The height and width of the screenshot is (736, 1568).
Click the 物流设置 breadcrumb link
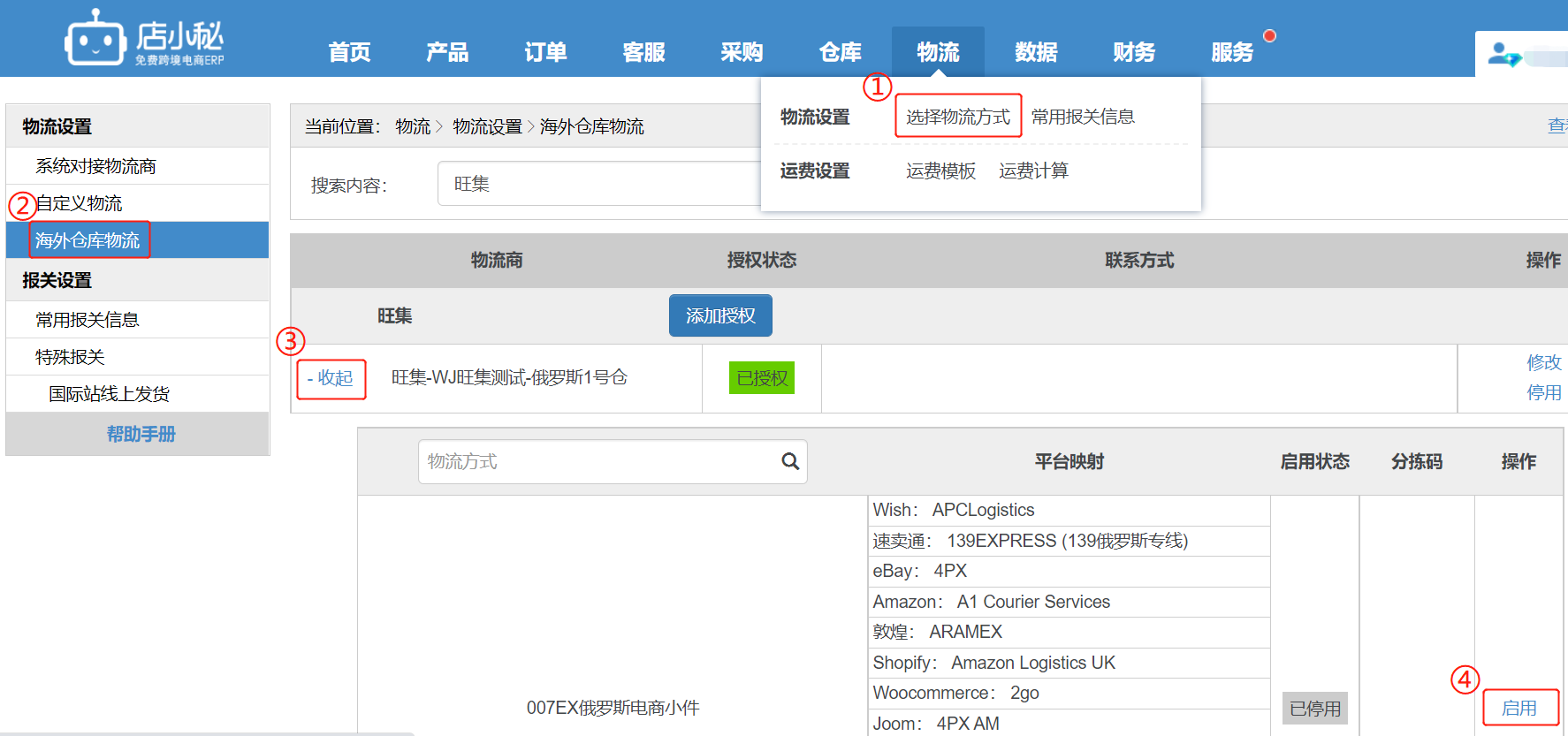click(x=488, y=126)
